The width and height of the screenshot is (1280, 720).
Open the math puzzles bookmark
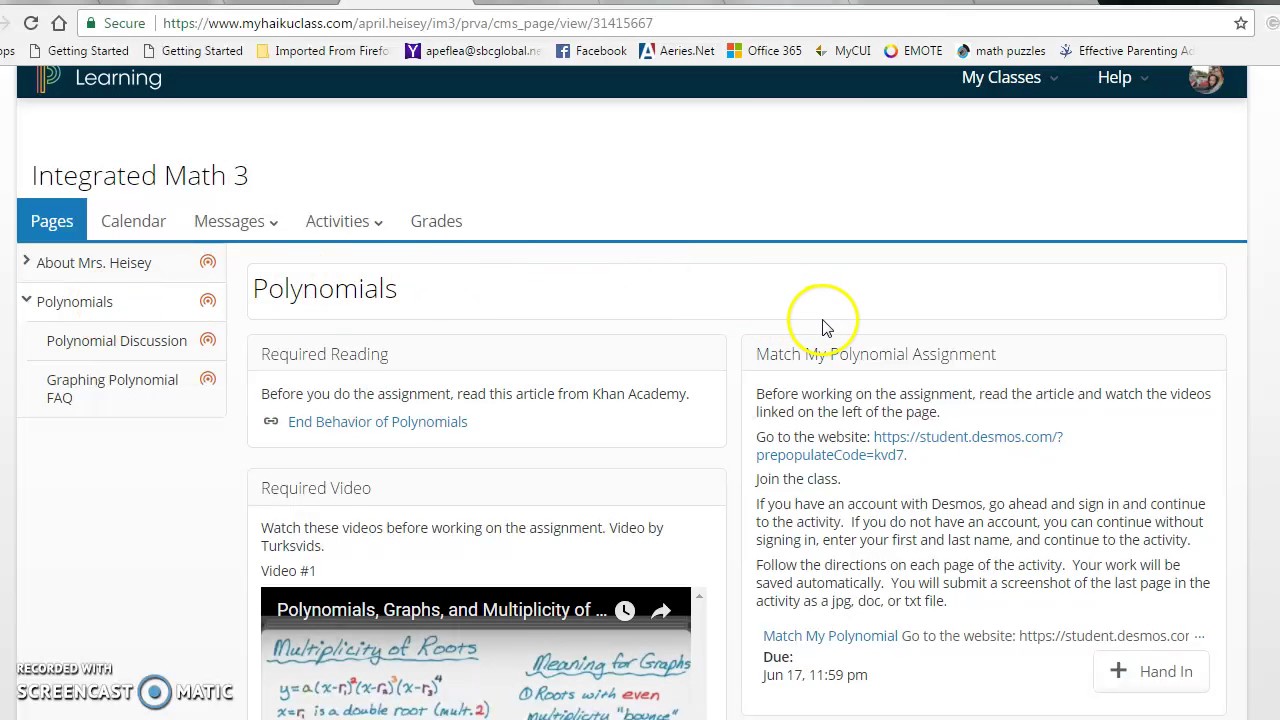pyautogui.click(x=1001, y=51)
